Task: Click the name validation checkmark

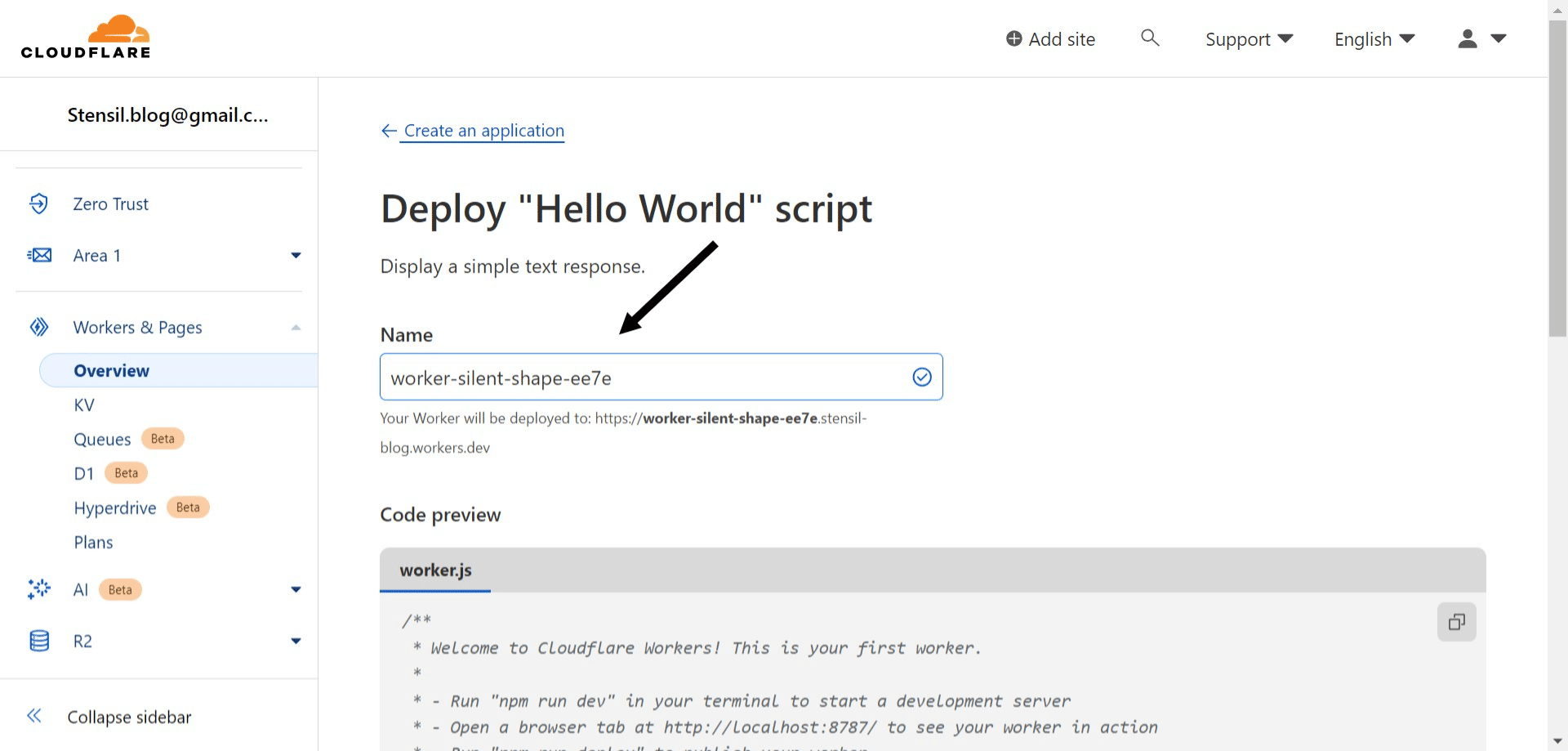Action: (922, 377)
